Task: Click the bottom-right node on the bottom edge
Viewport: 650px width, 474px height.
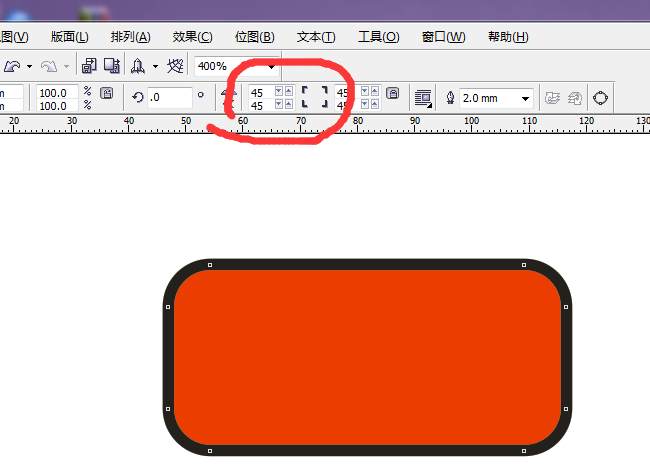Action: tap(524, 451)
